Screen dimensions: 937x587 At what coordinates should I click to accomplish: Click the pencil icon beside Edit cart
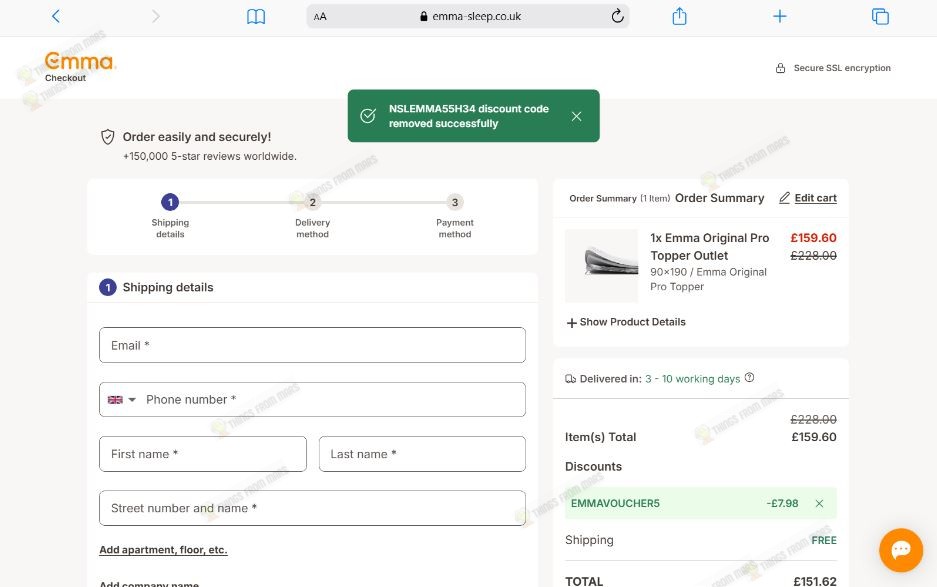785,198
